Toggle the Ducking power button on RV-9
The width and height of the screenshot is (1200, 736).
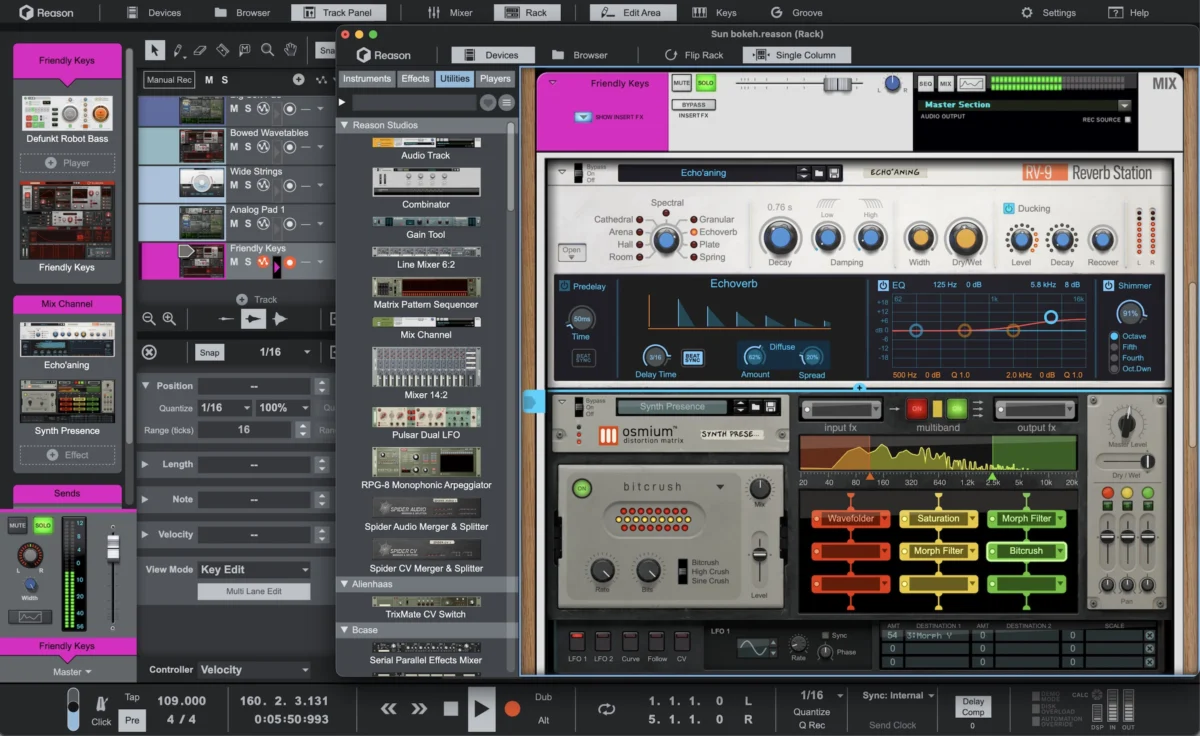[x=1008, y=209]
